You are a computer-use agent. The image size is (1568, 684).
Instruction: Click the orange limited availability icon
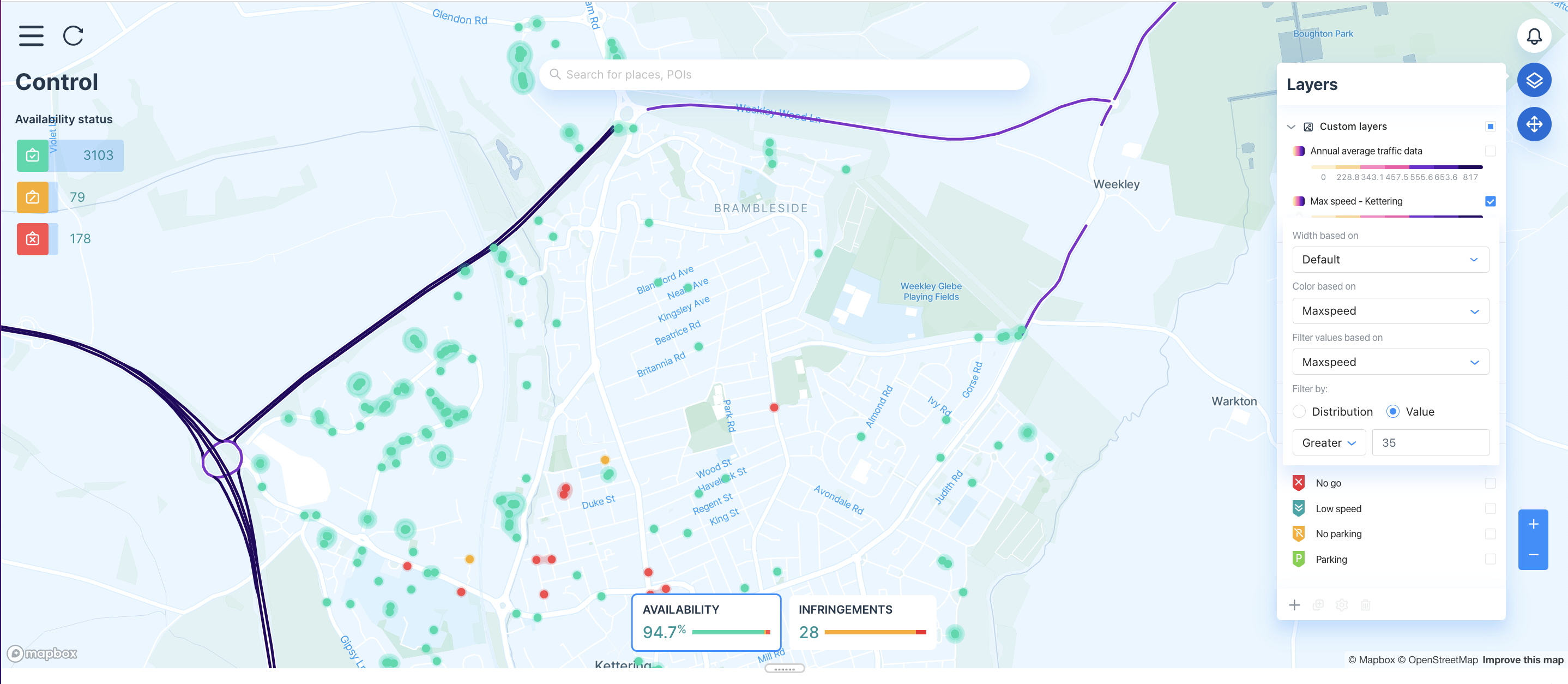33,197
